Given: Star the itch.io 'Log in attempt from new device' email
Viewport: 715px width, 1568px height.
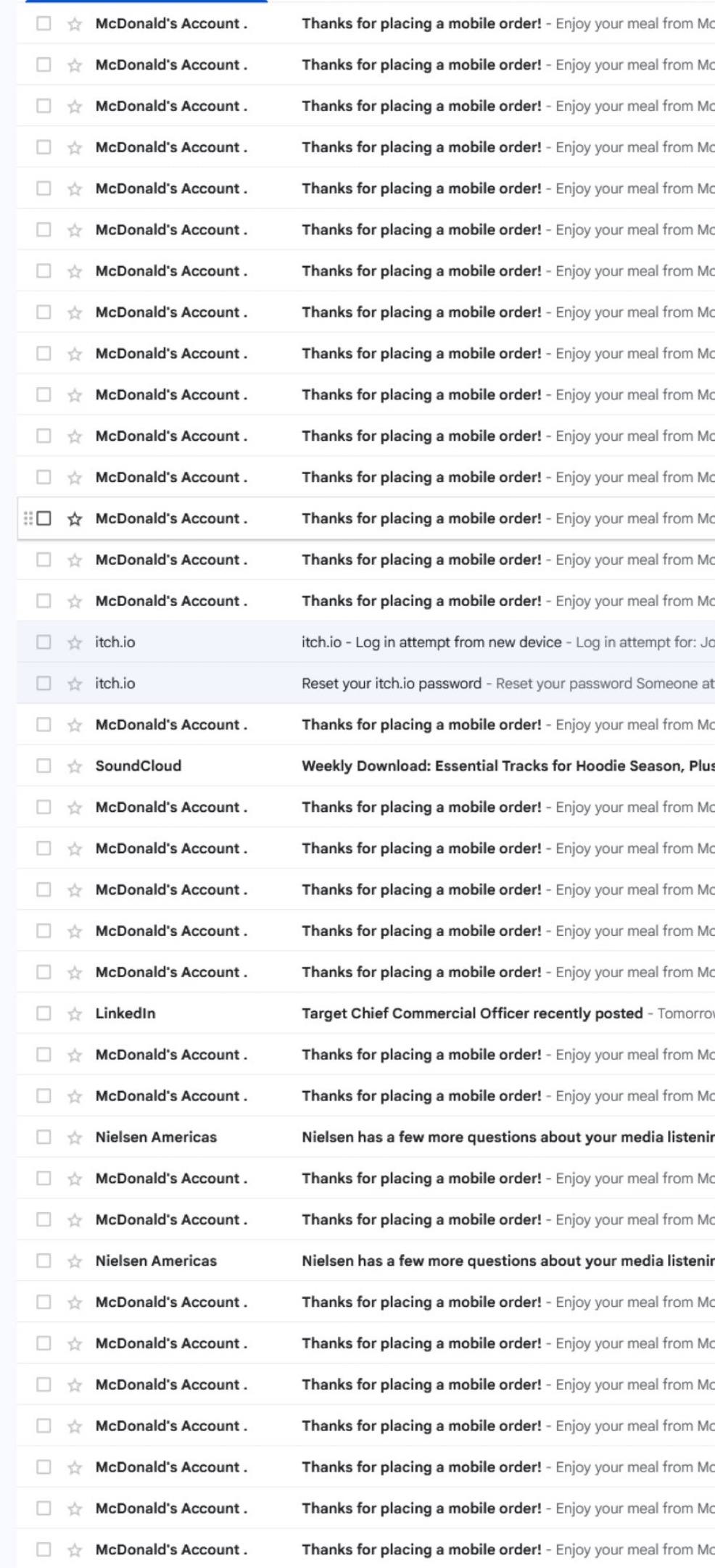Looking at the screenshot, I should point(75,642).
